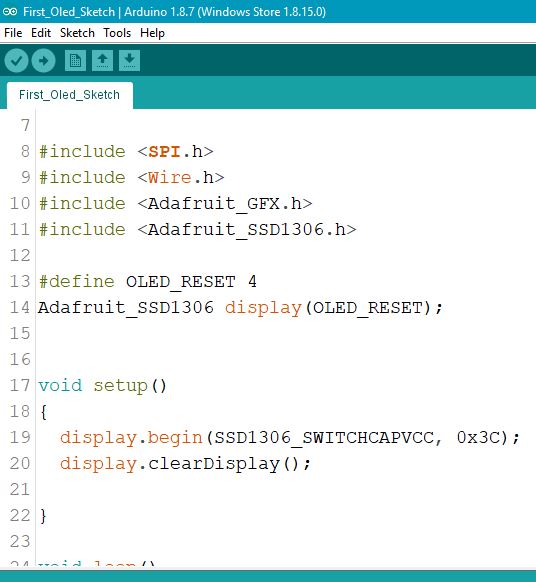Place cursor on empty line 23

coord(286,541)
